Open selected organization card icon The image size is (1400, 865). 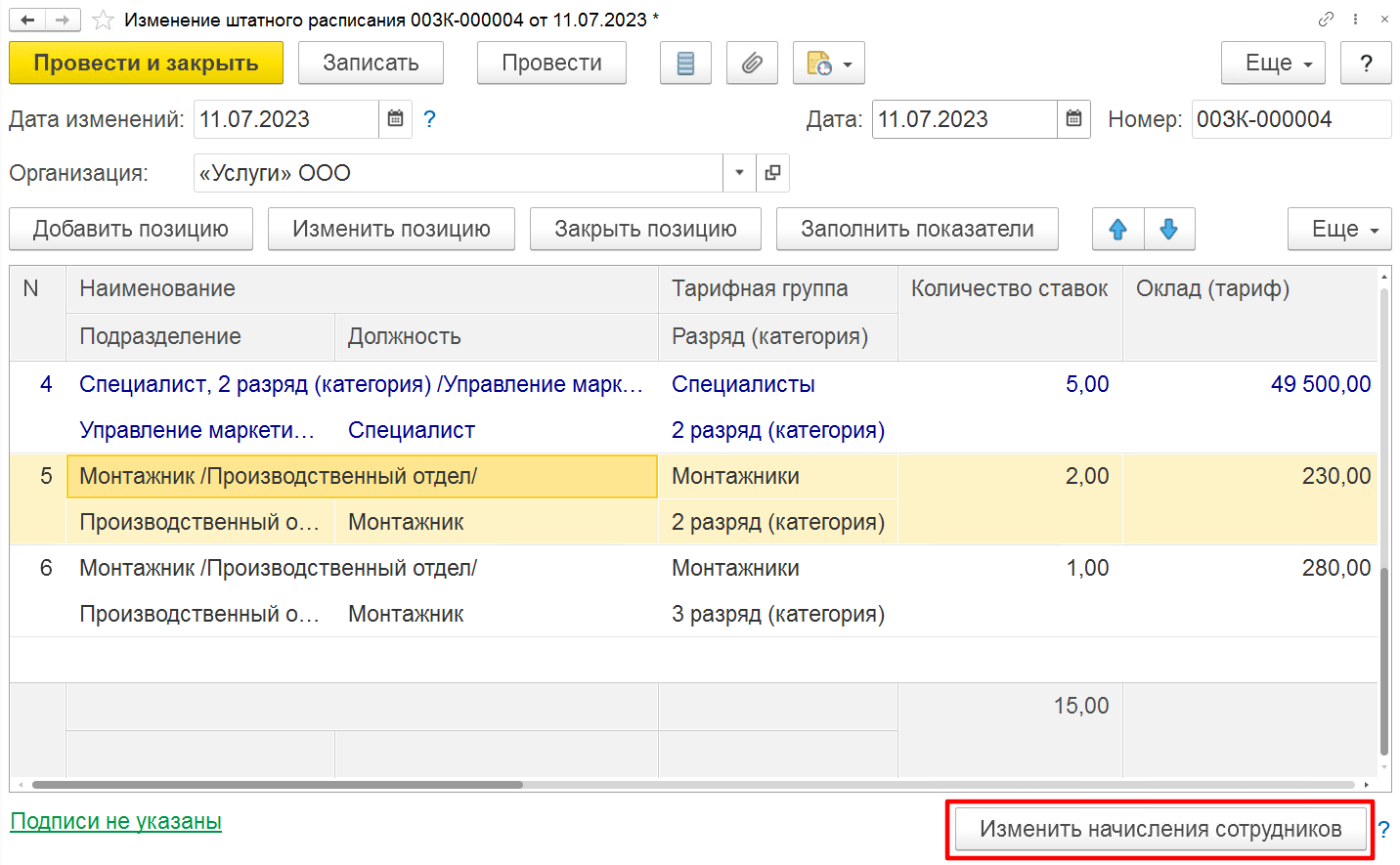coord(772,173)
